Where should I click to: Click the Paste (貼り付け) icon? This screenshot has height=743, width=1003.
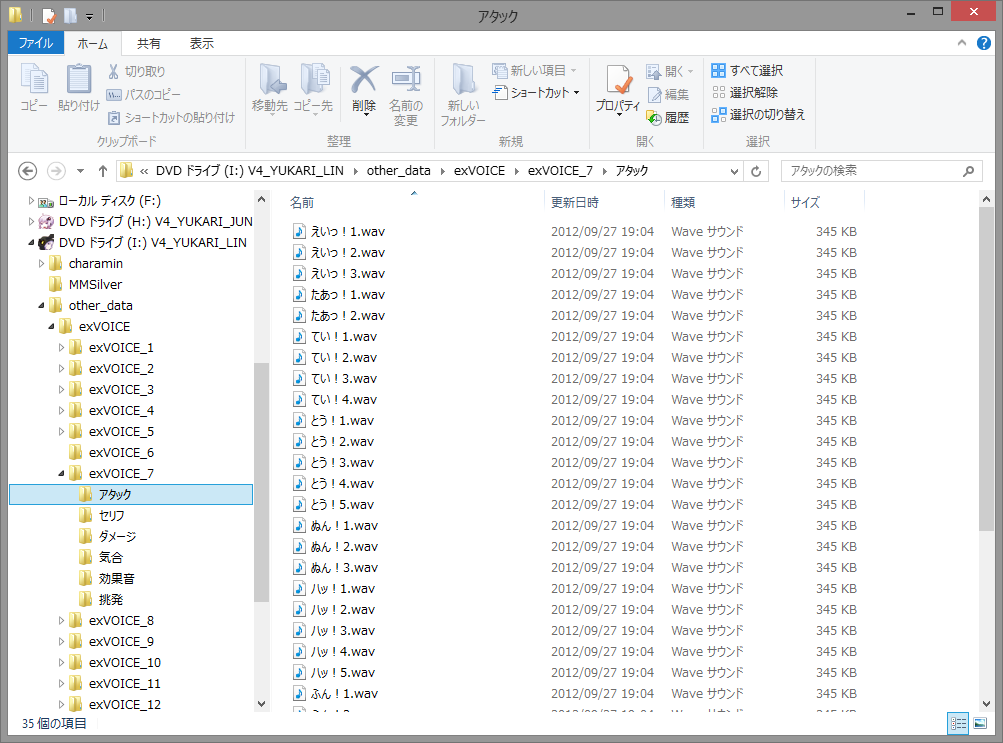[78, 84]
